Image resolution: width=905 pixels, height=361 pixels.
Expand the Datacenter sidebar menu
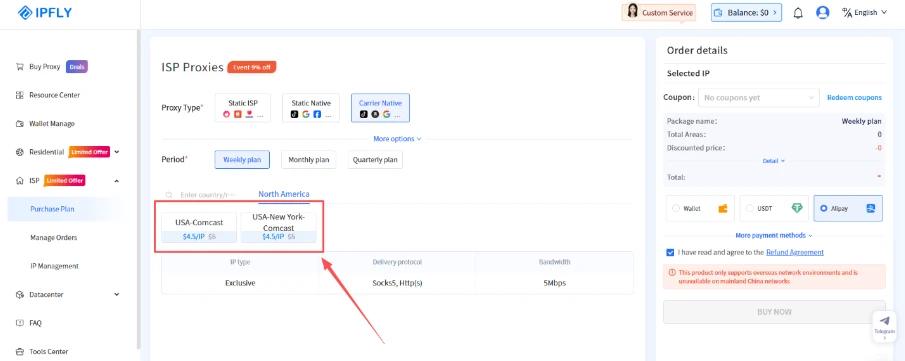coord(117,295)
